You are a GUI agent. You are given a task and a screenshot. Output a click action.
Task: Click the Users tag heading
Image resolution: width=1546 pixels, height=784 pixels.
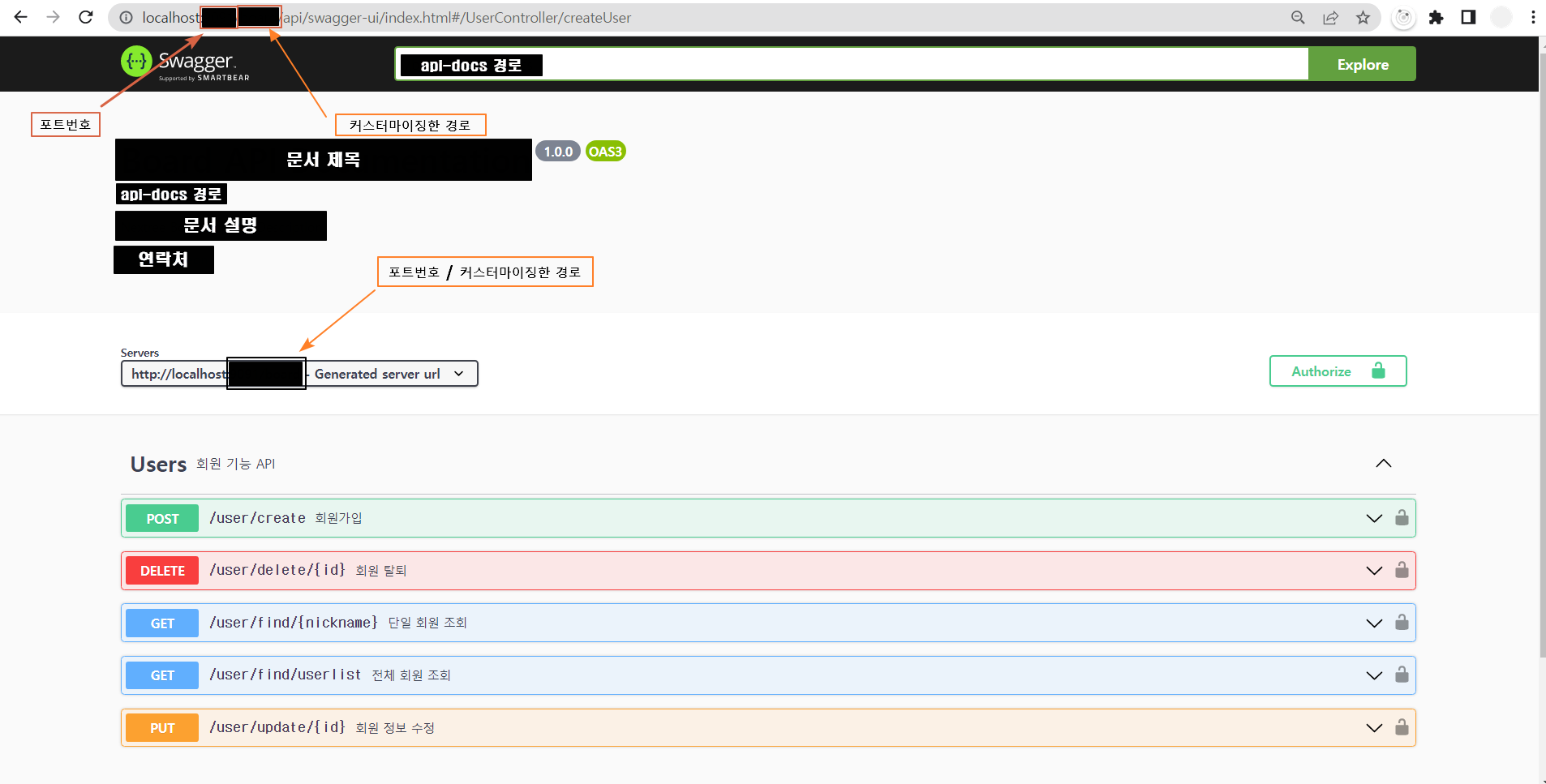[x=159, y=465]
